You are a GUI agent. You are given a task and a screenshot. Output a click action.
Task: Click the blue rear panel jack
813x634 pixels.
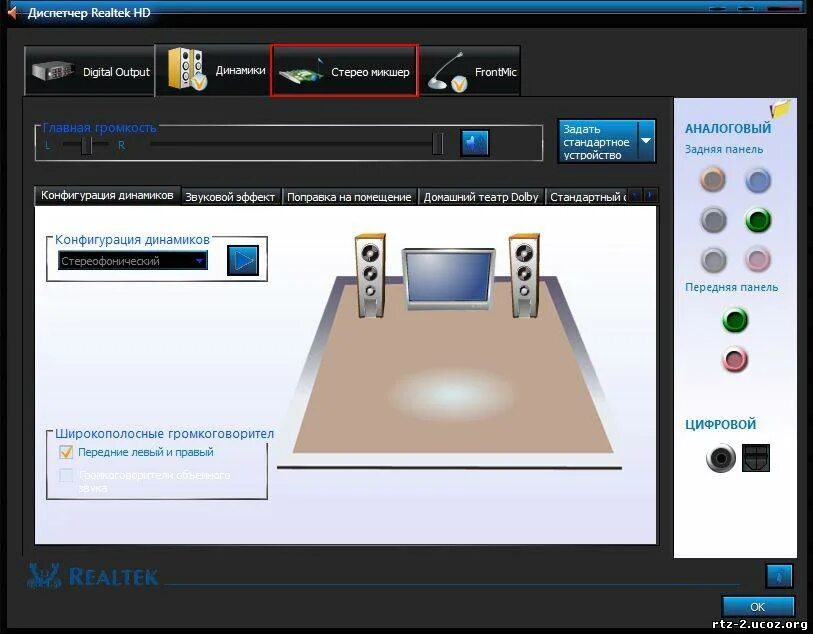(758, 180)
